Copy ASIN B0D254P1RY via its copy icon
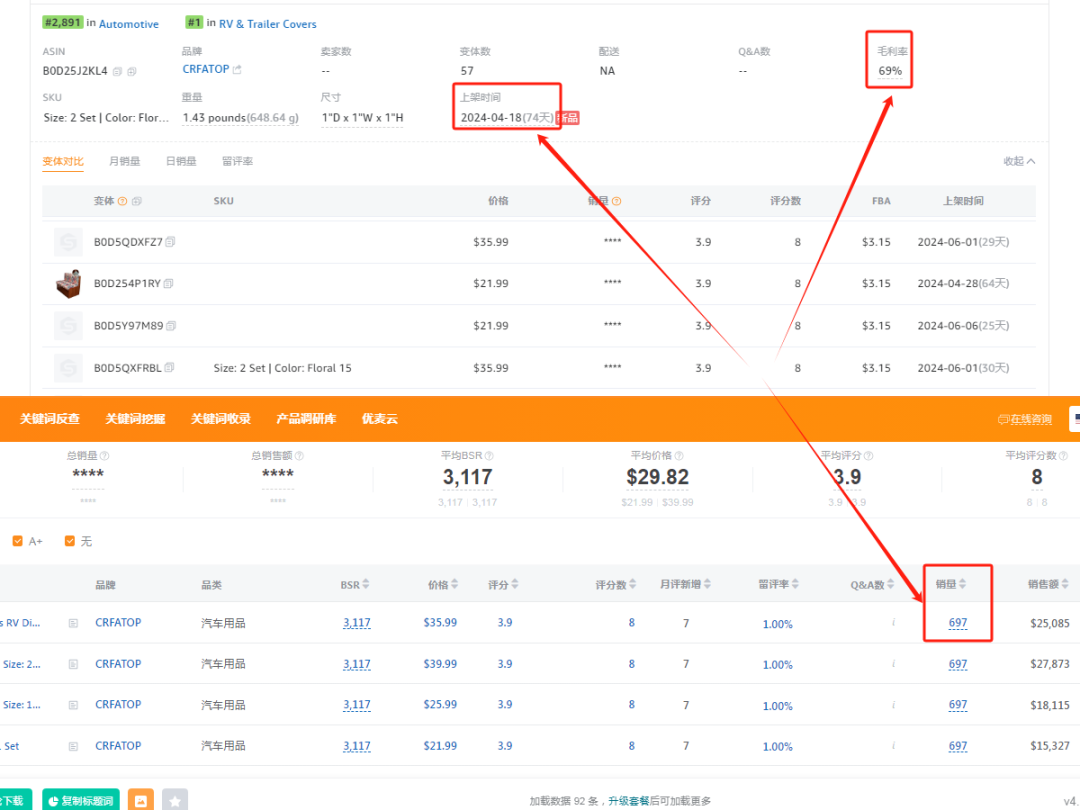 (x=168, y=283)
